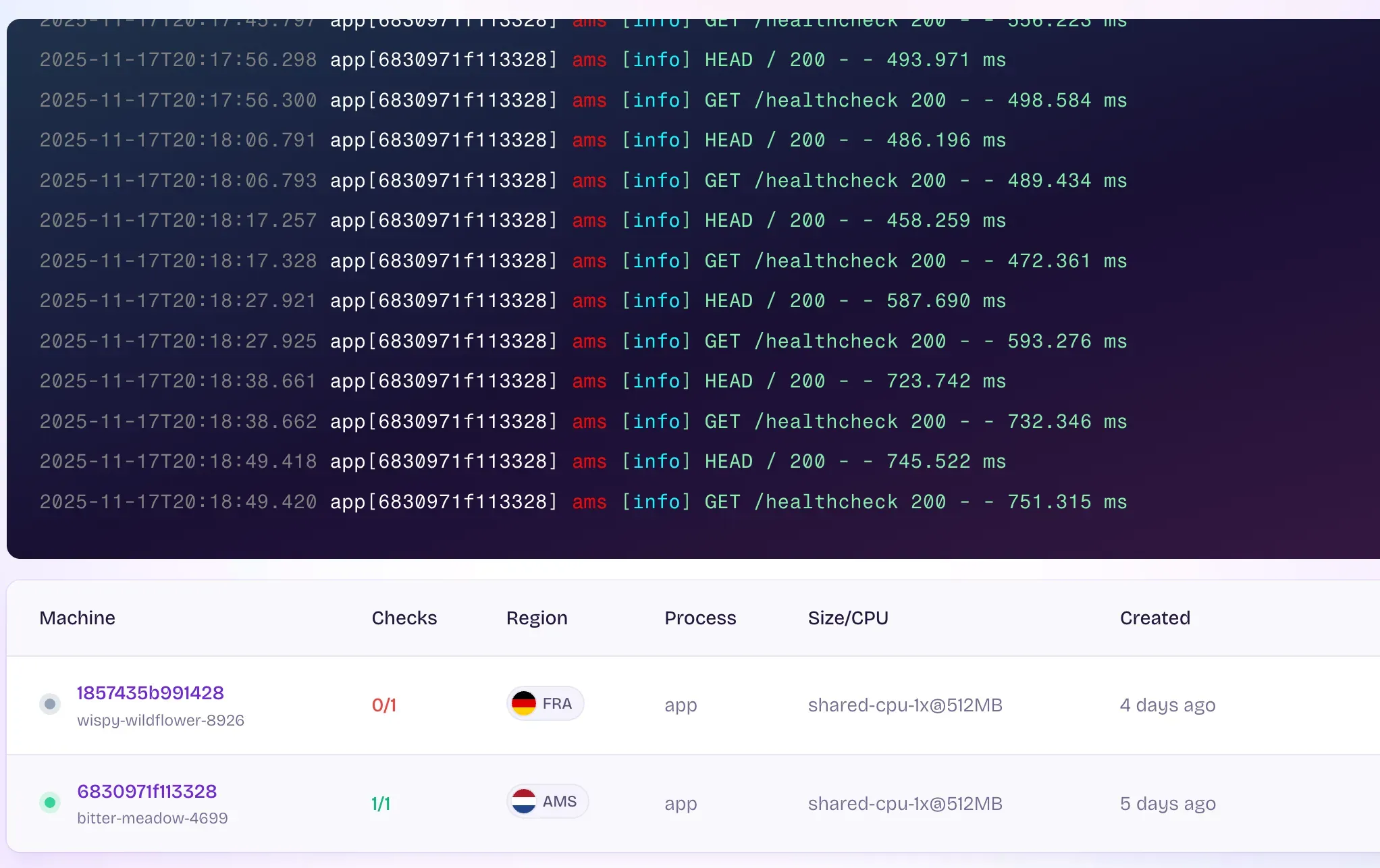Open machine link 1857435b991428
The height and width of the screenshot is (868, 1380).
click(x=150, y=693)
